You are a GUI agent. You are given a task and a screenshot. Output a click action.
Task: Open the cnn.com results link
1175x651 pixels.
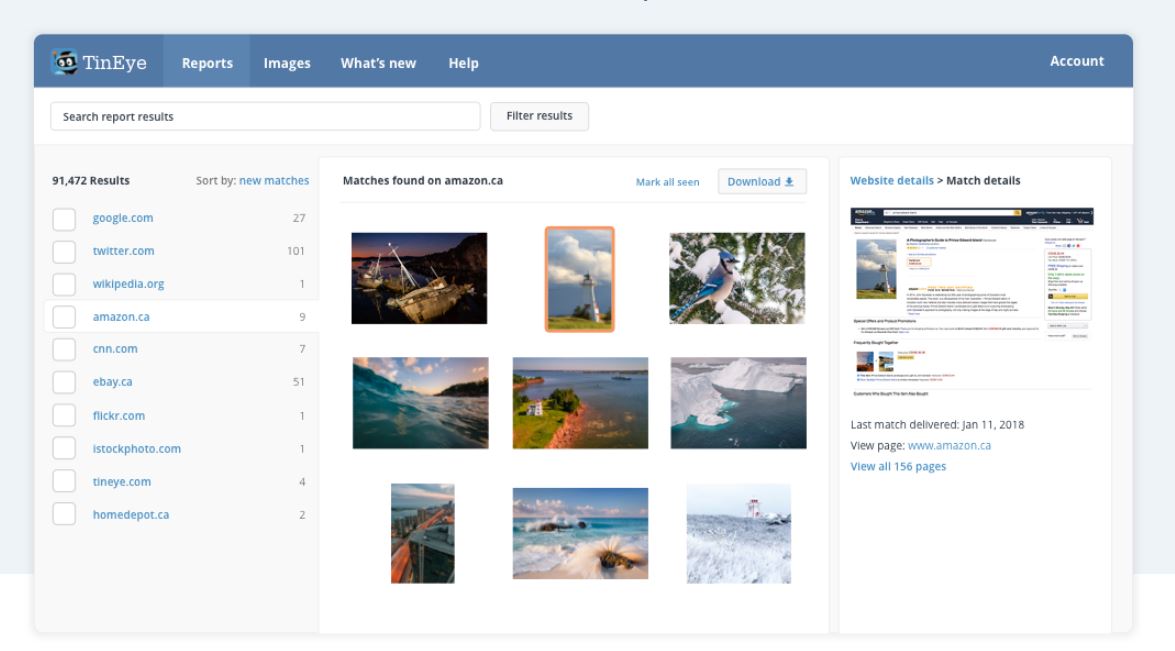pyautogui.click(x=115, y=349)
